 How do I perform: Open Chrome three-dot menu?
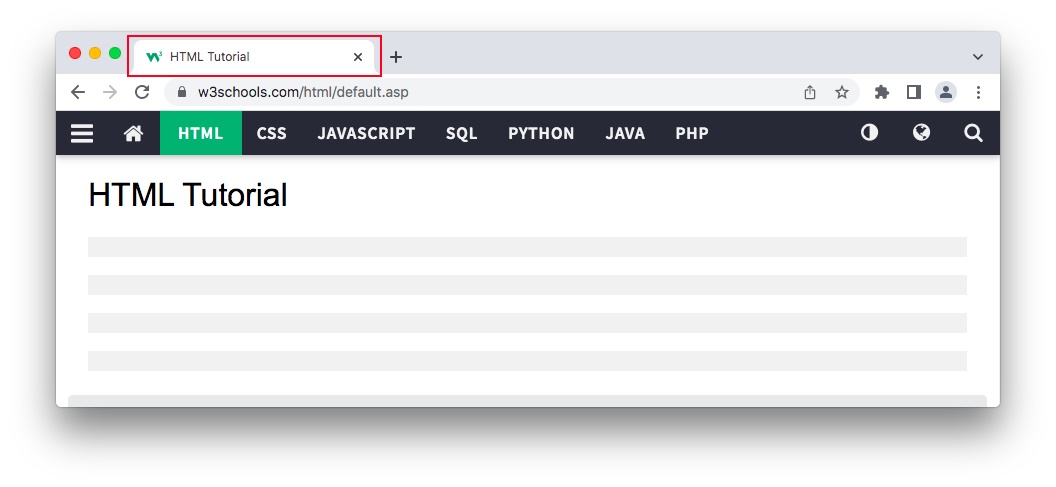coord(978,92)
